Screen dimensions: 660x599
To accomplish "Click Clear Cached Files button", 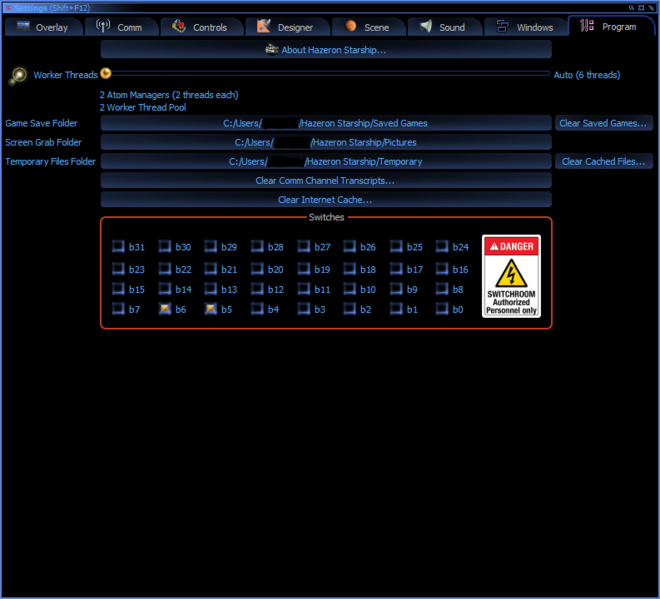I will pos(603,162).
